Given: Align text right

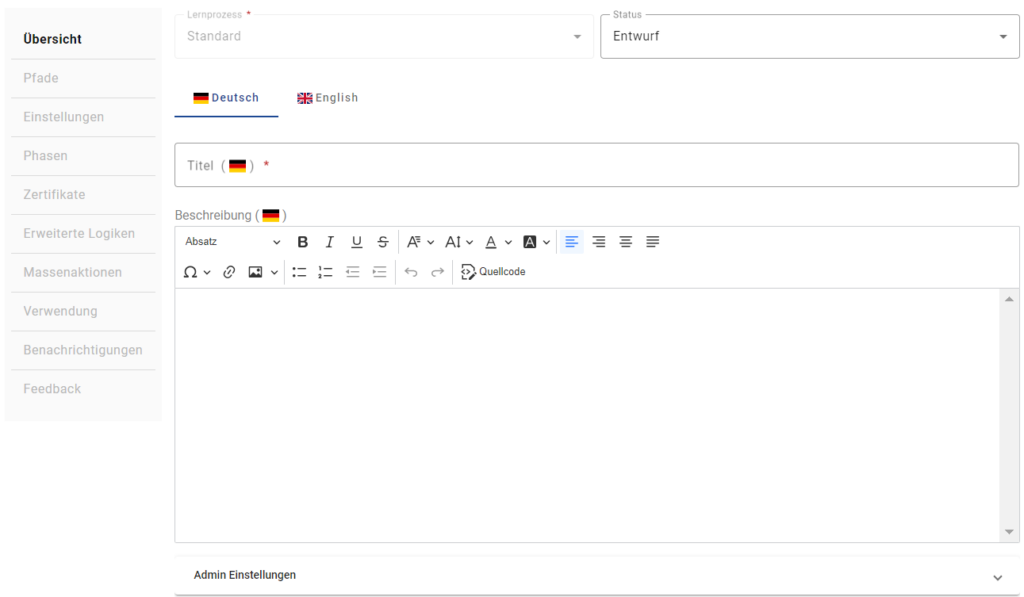Looking at the screenshot, I should coord(598,242).
